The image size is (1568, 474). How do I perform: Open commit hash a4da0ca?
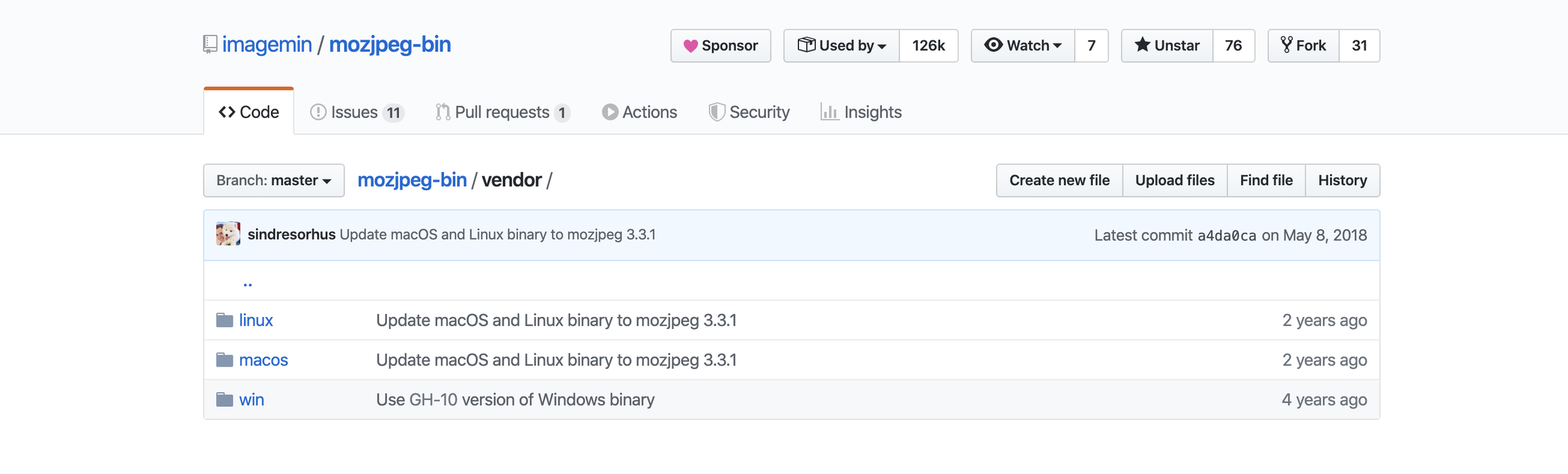tap(1227, 235)
